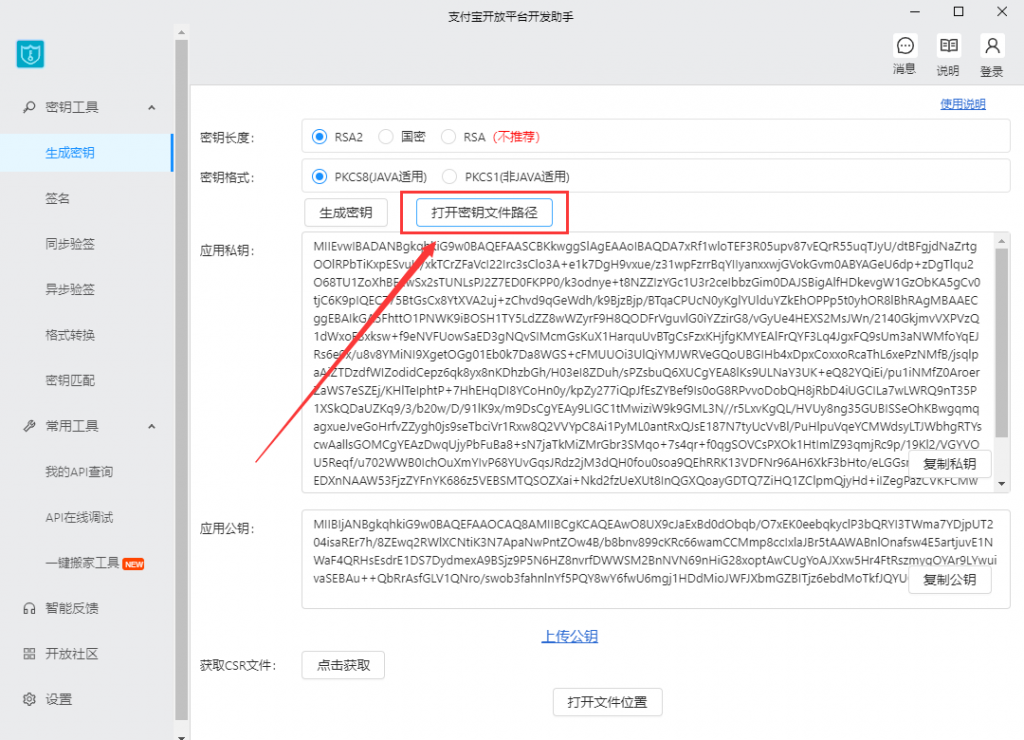The height and width of the screenshot is (740, 1024).
Task: Choose PKCS8(JAVA适用) key format
Action: click(319, 176)
